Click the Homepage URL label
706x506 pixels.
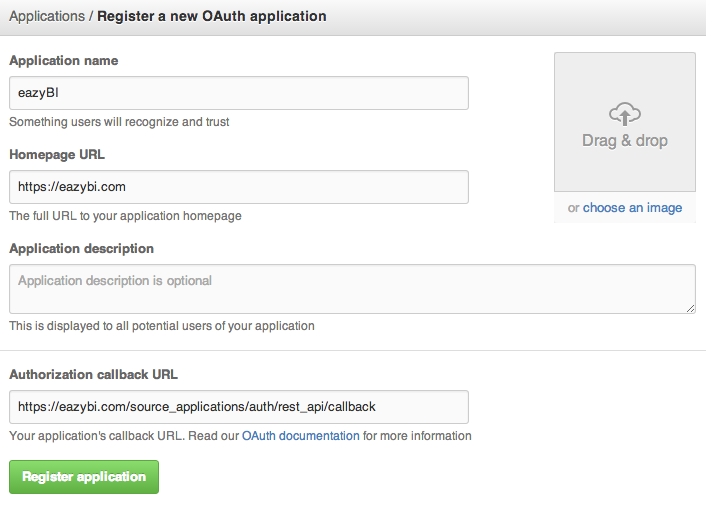[x=57, y=155]
